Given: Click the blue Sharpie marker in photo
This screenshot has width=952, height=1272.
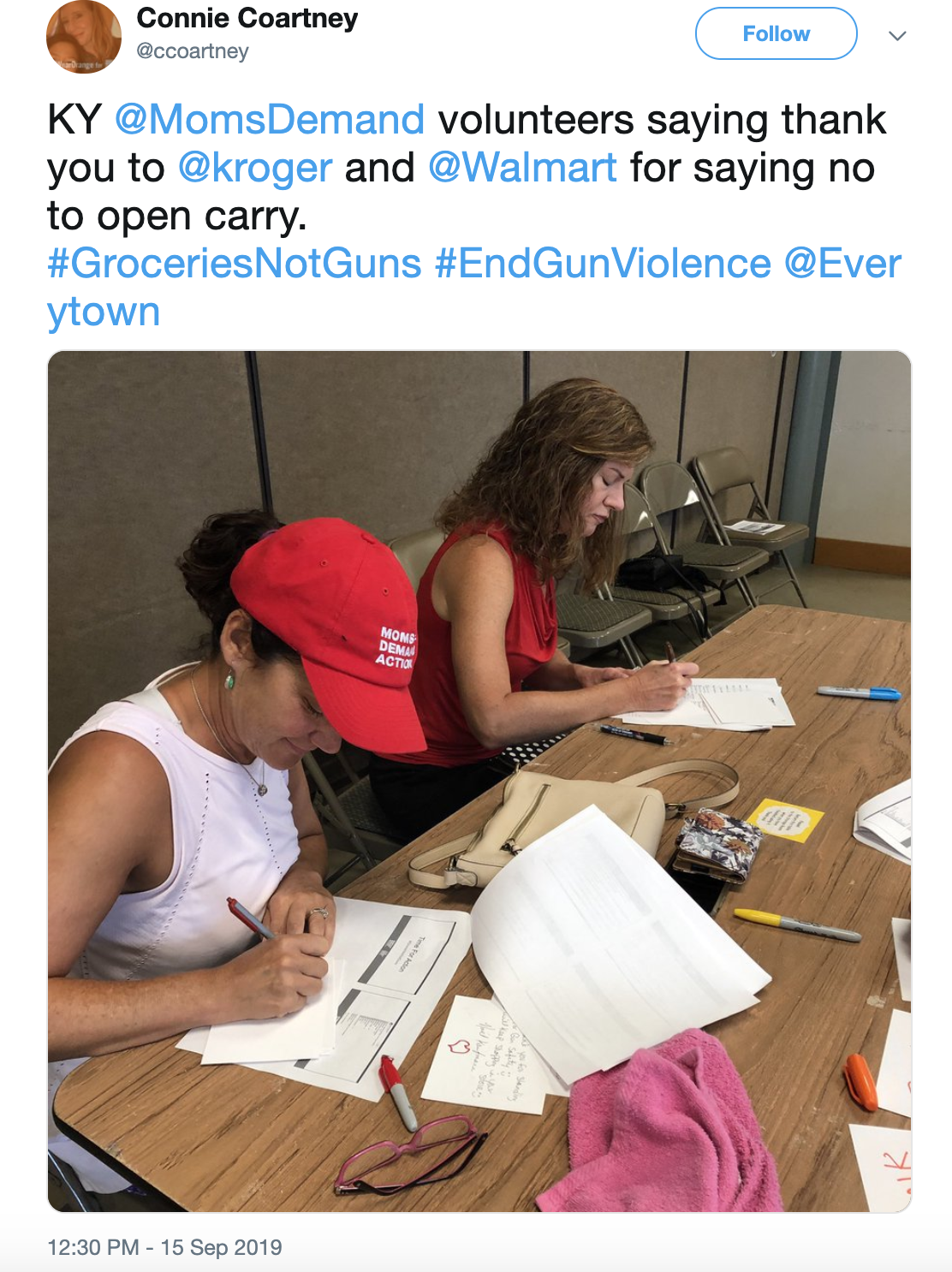Looking at the screenshot, I should [x=858, y=692].
